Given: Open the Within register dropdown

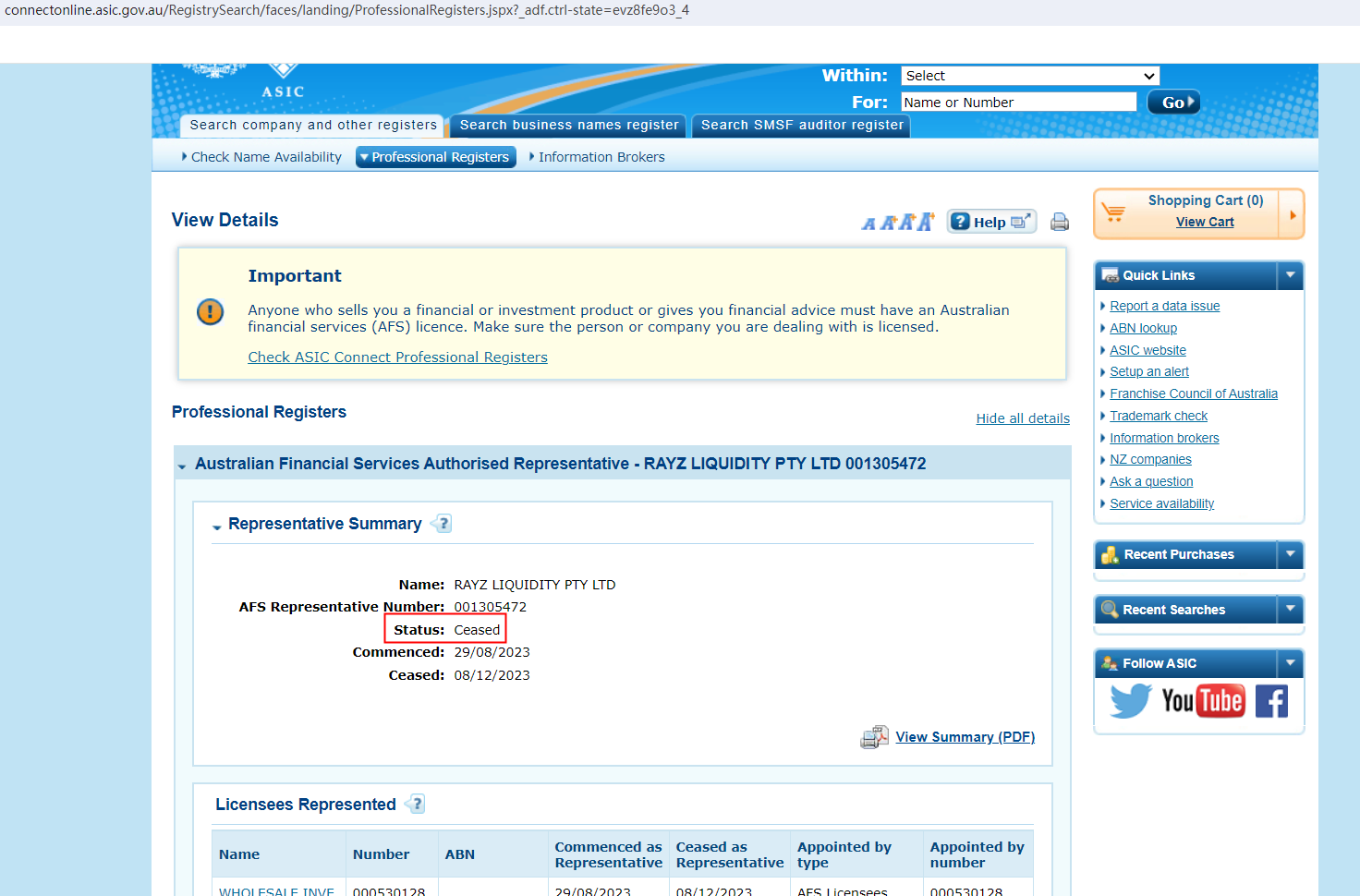Looking at the screenshot, I should 1030,76.
